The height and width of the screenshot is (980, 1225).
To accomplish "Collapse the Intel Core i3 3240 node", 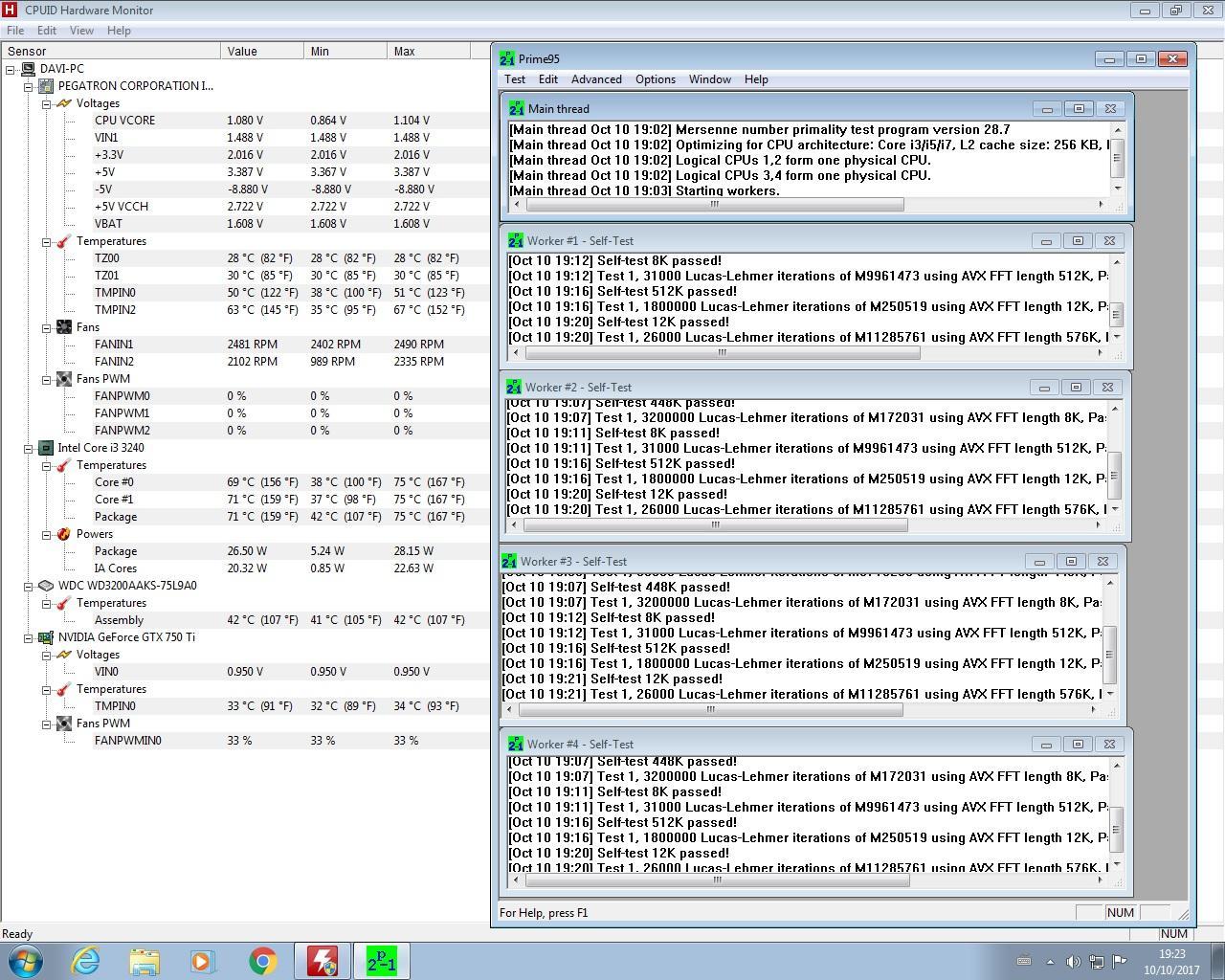I will (x=29, y=448).
